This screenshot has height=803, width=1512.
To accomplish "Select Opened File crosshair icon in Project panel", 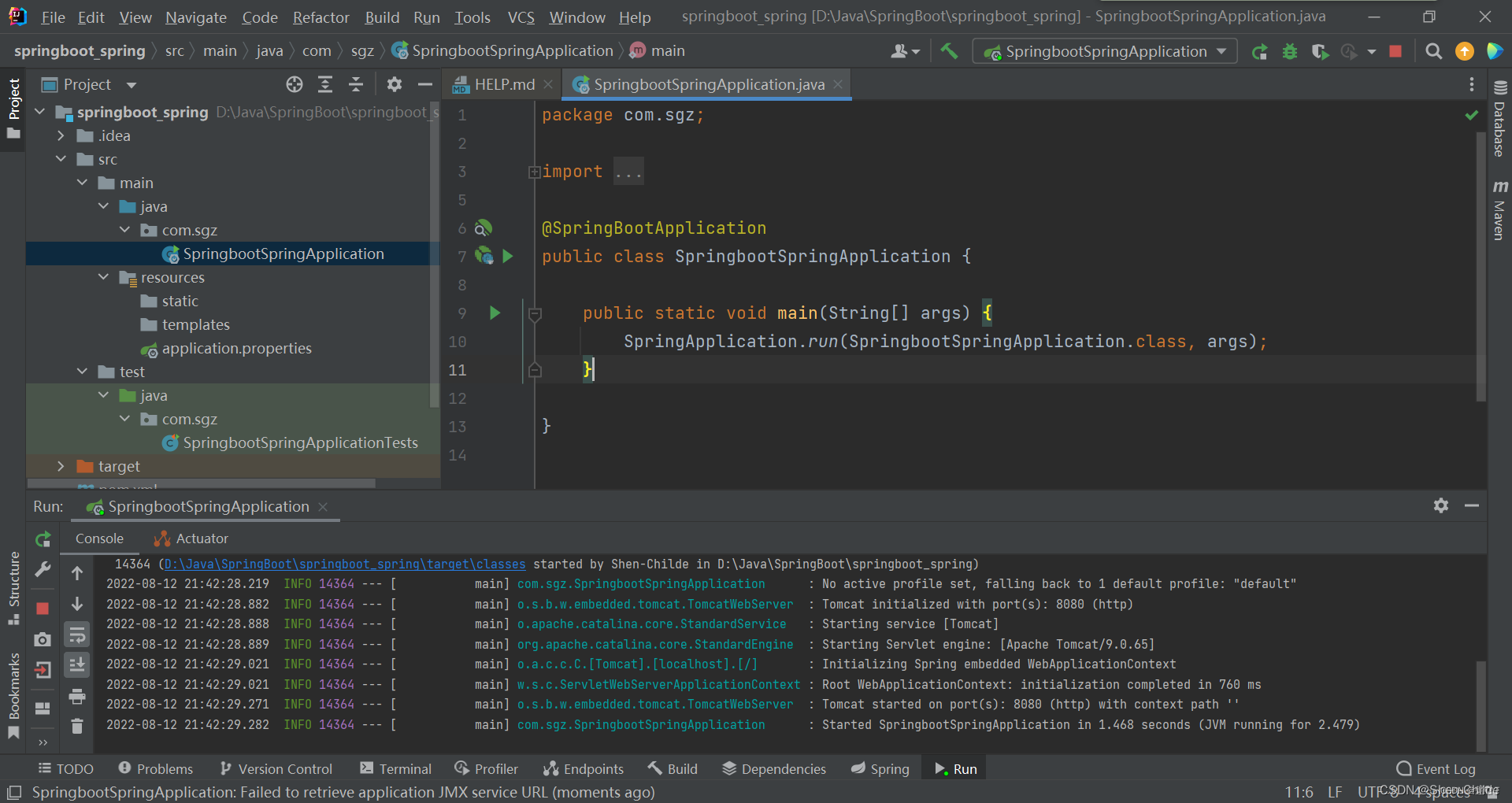I will [295, 84].
